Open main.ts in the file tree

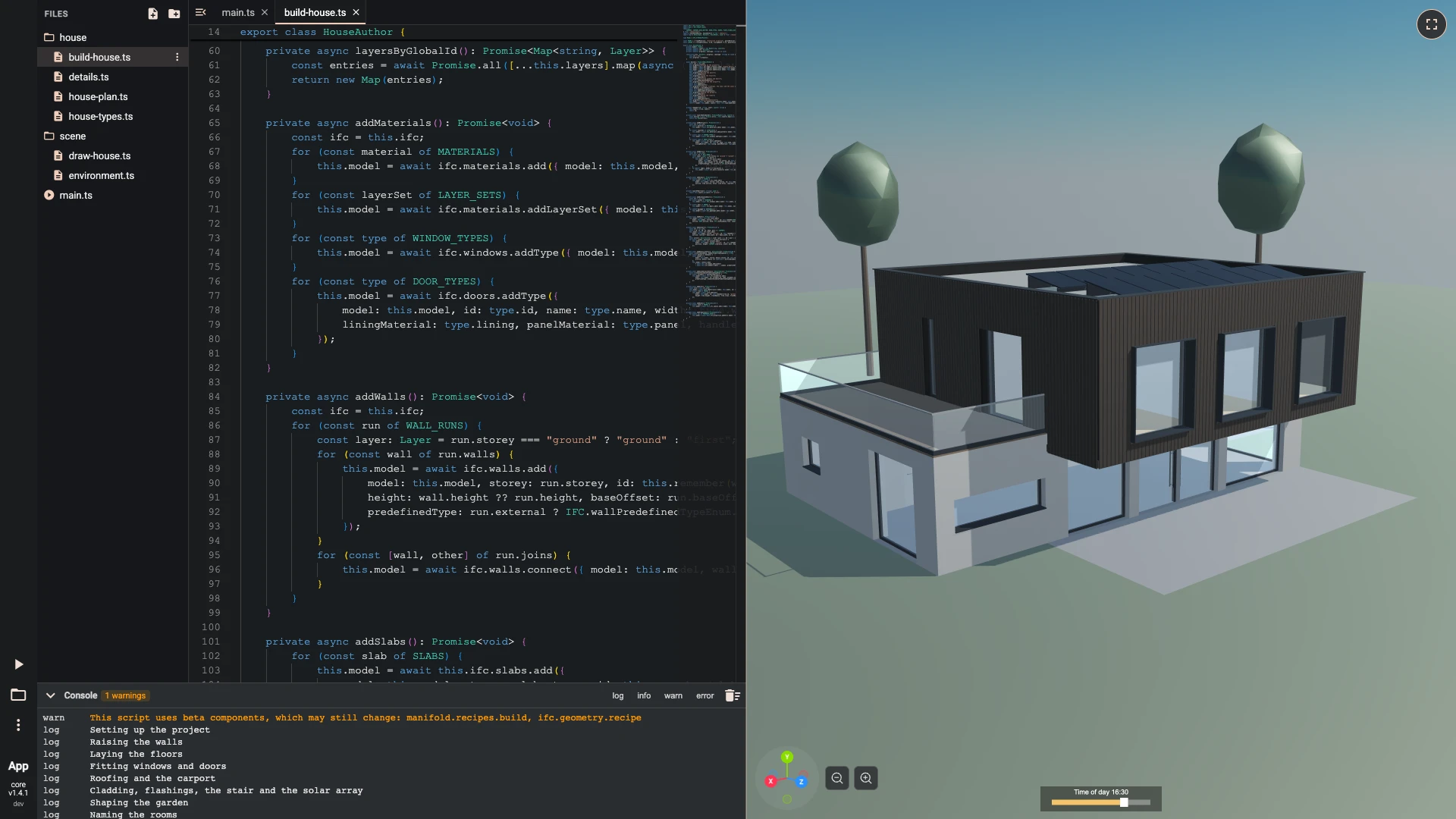[x=112, y=195]
